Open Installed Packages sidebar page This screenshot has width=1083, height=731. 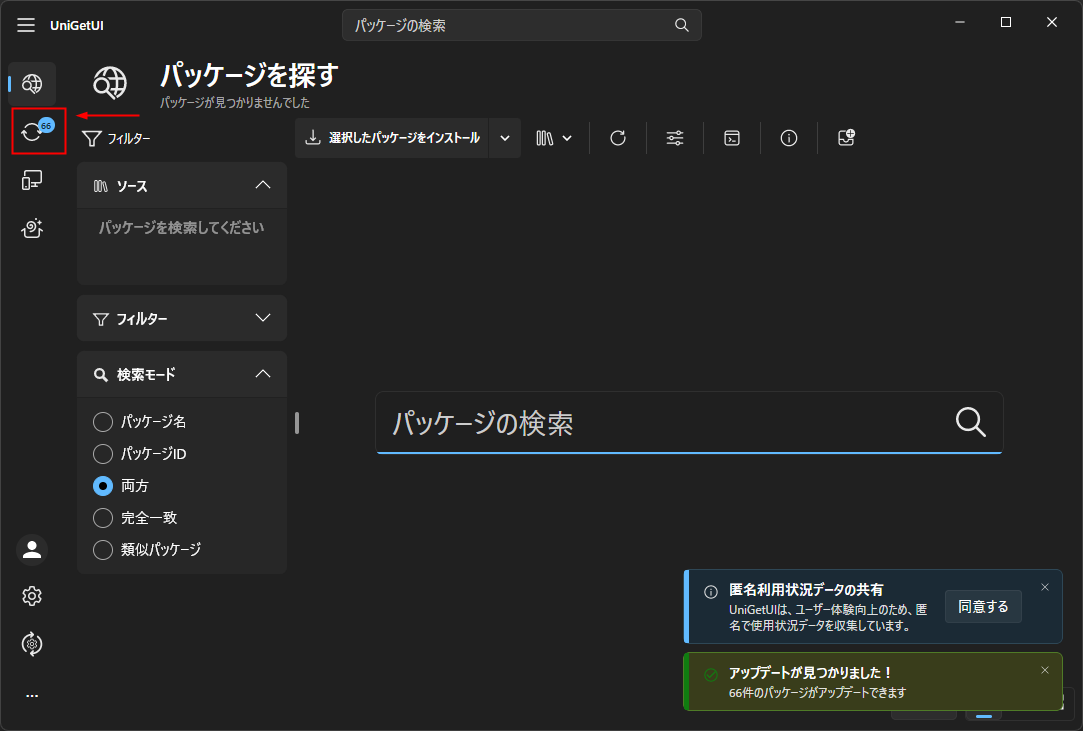point(32,180)
